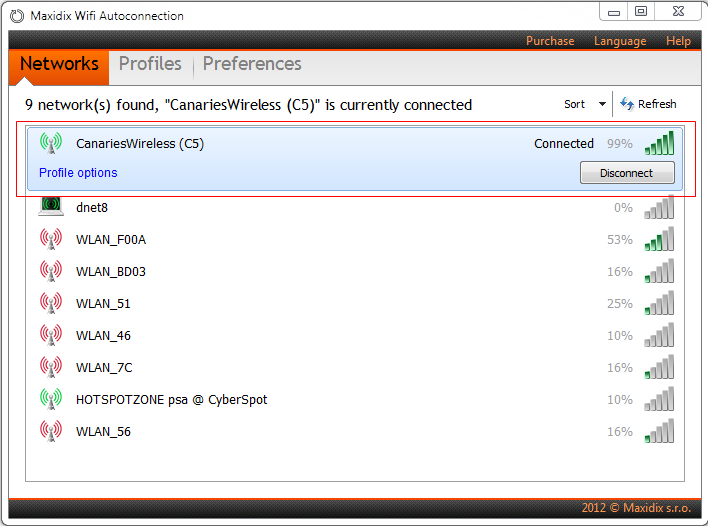Click the Connected status text

(x=564, y=144)
